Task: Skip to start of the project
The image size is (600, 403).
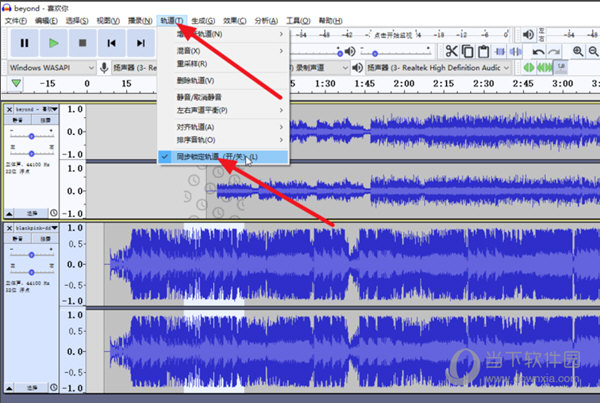Action: click(x=111, y=43)
